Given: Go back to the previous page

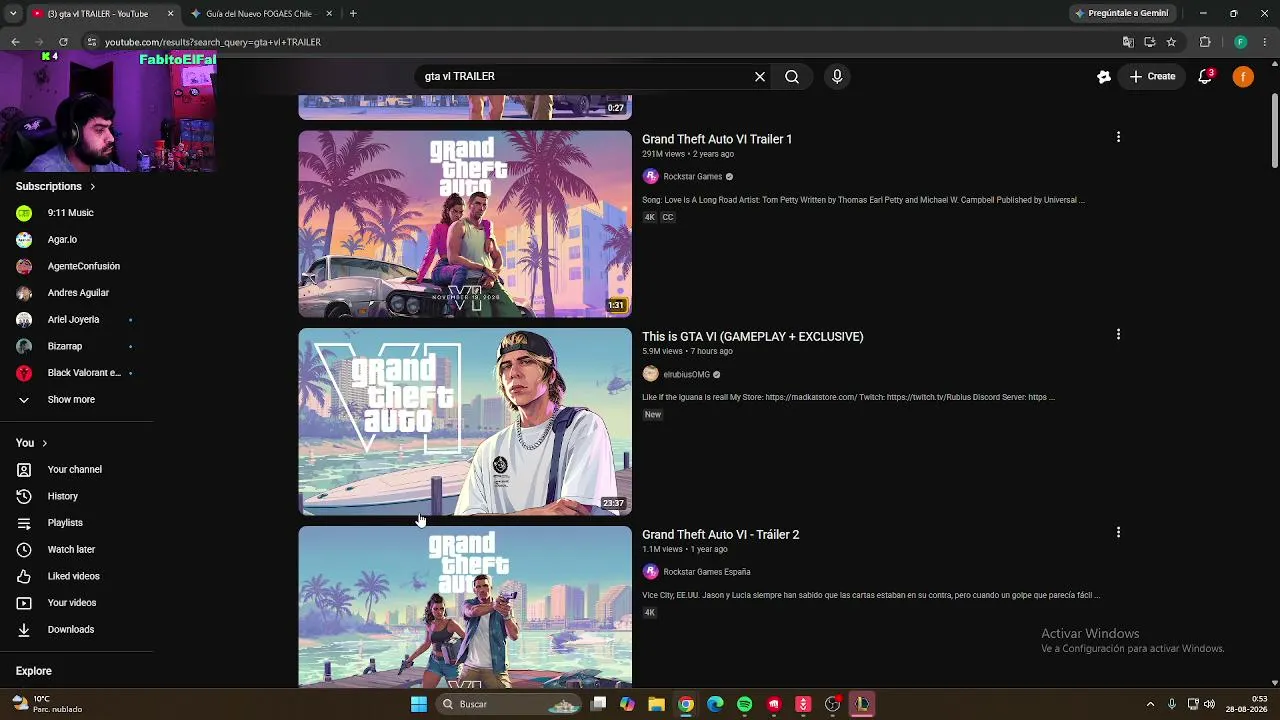Looking at the screenshot, I should pos(15,42).
